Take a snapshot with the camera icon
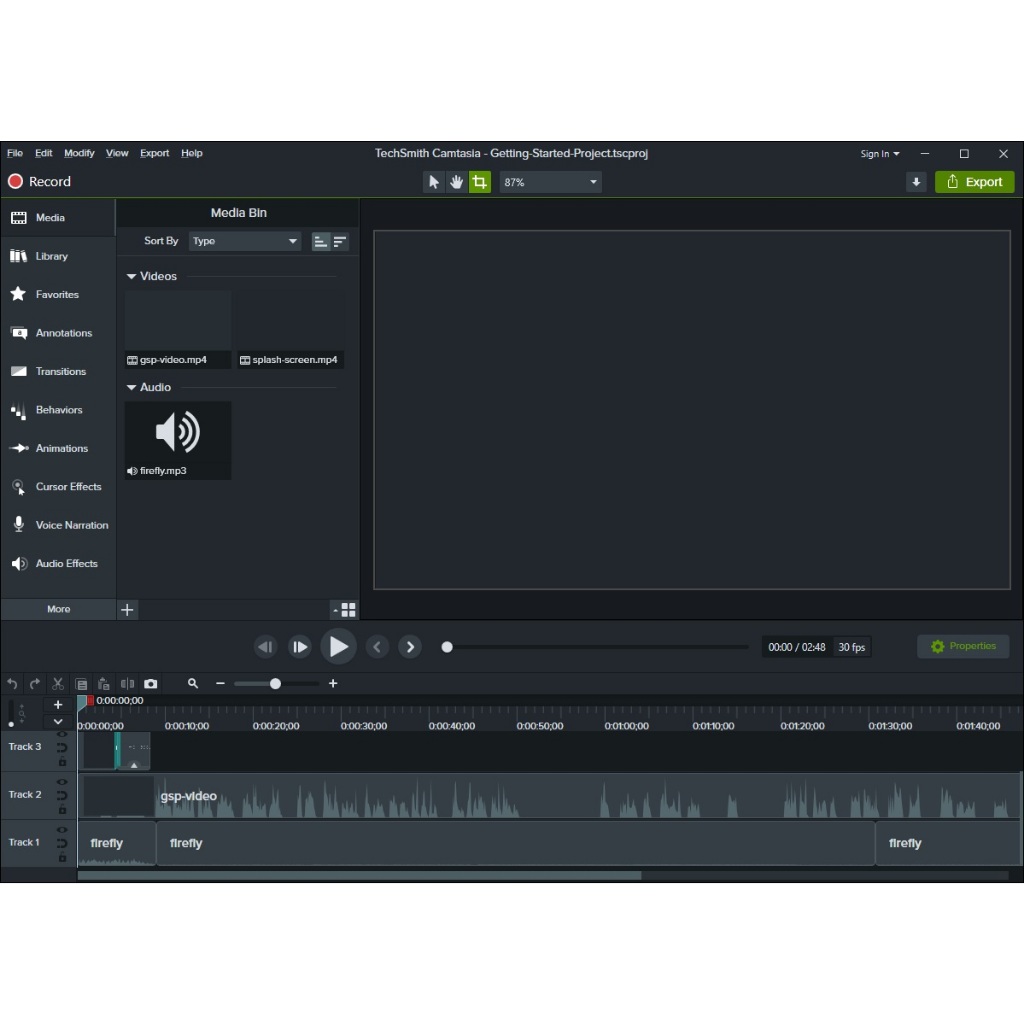1024x1024 pixels. 150,684
